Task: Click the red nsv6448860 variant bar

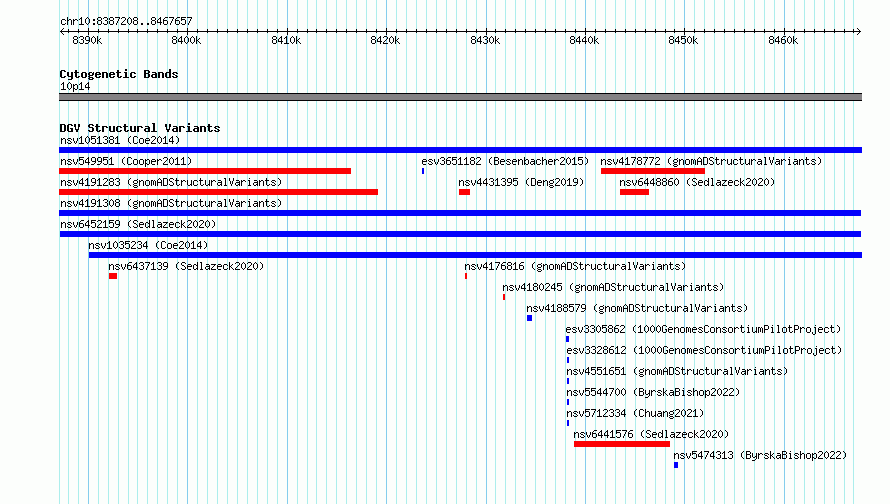Action: click(x=634, y=192)
